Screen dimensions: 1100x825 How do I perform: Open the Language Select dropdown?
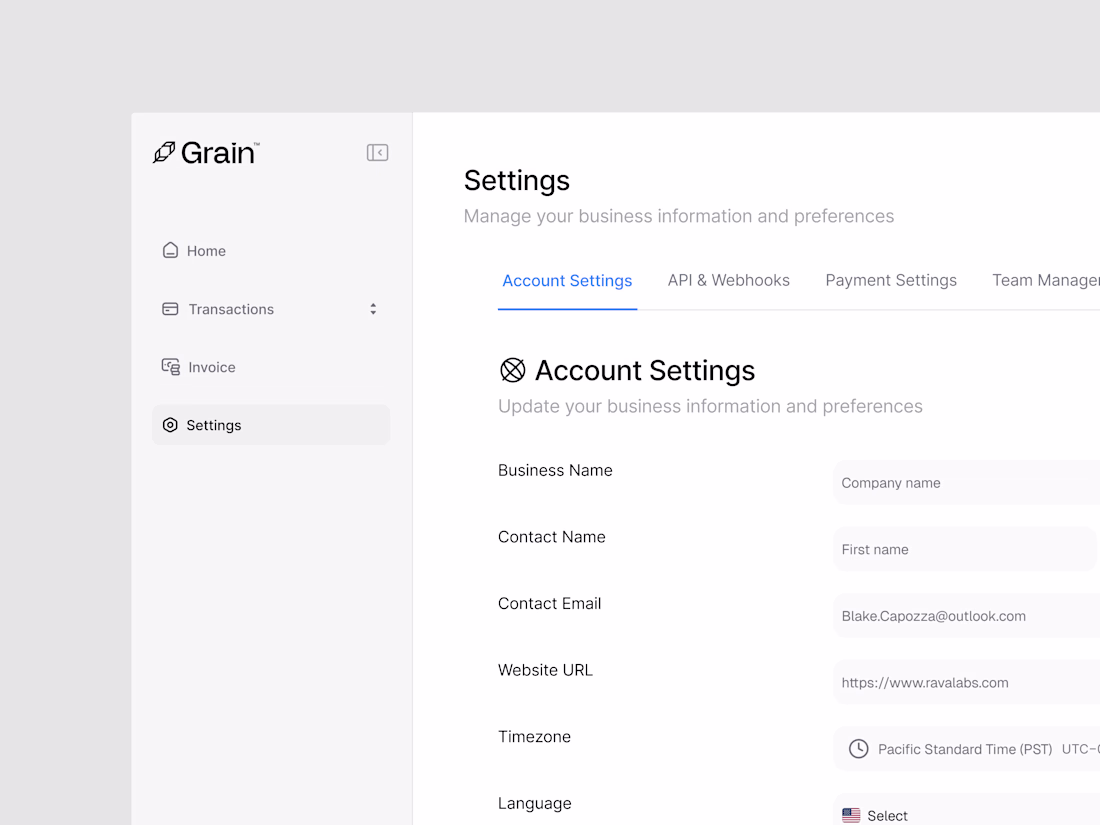[x=967, y=810]
